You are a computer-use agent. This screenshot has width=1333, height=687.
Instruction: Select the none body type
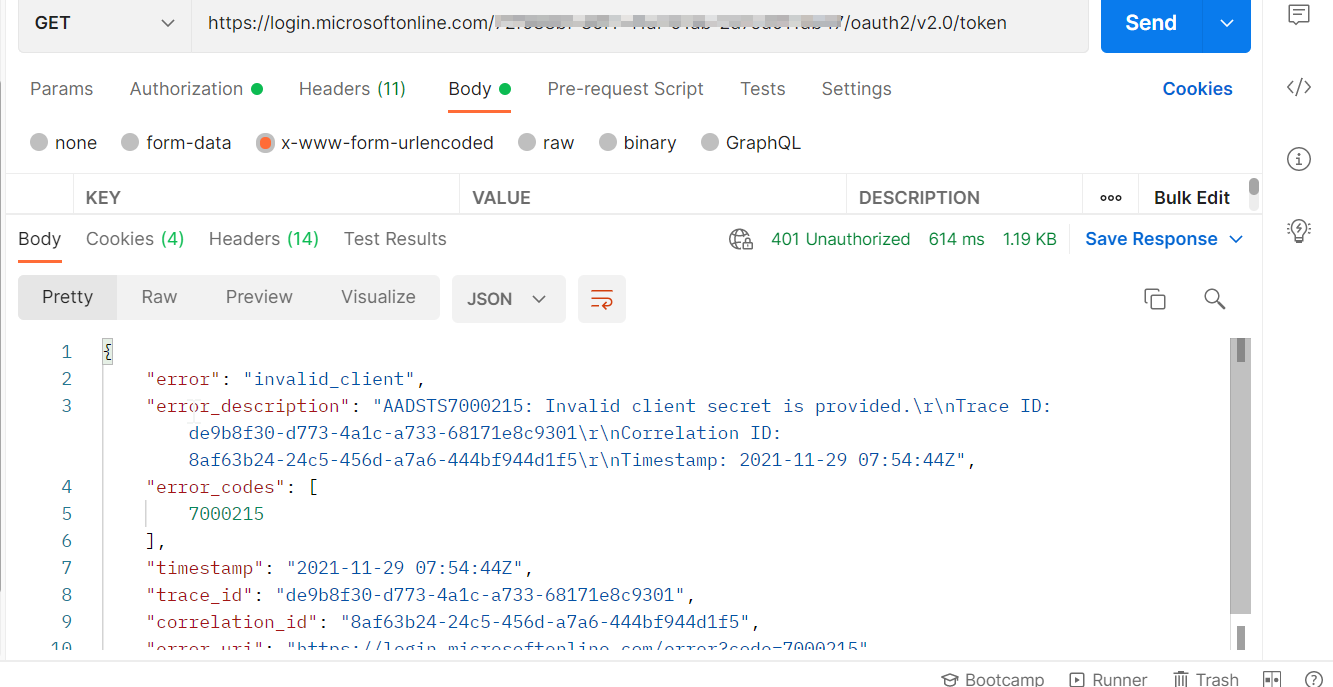[64, 143]
